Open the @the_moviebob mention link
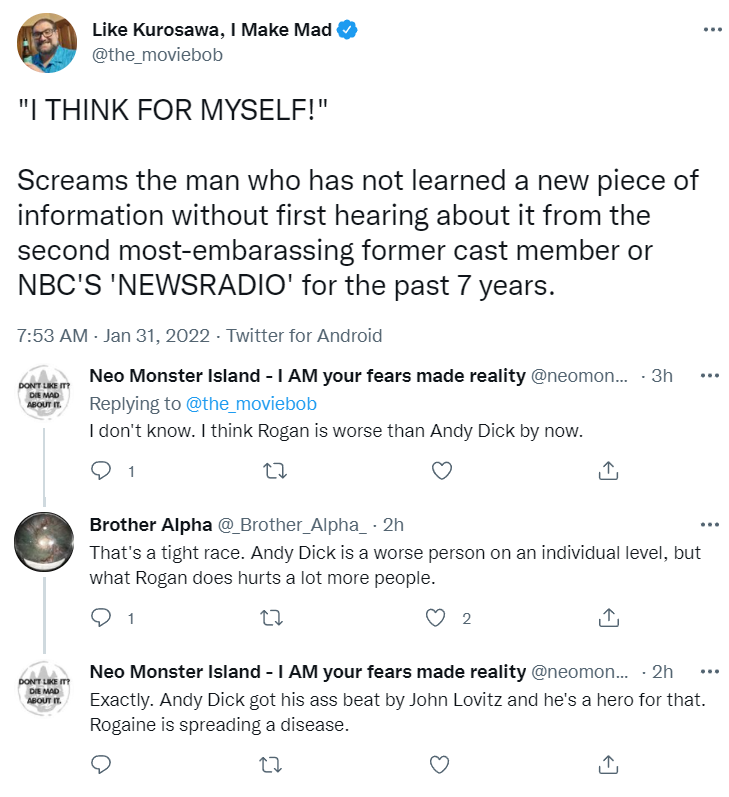The image size is (729, 797). [x=251, y=404]
